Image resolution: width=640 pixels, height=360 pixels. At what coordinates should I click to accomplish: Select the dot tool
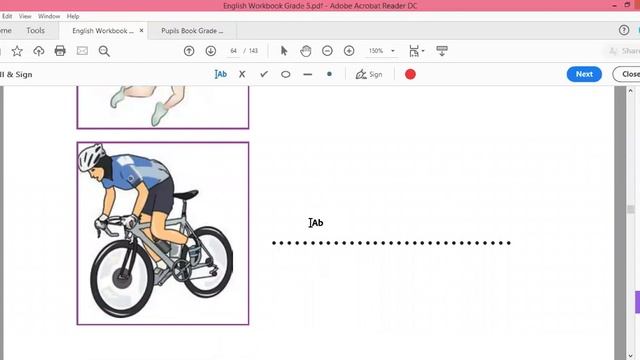[x=329, y=74]
